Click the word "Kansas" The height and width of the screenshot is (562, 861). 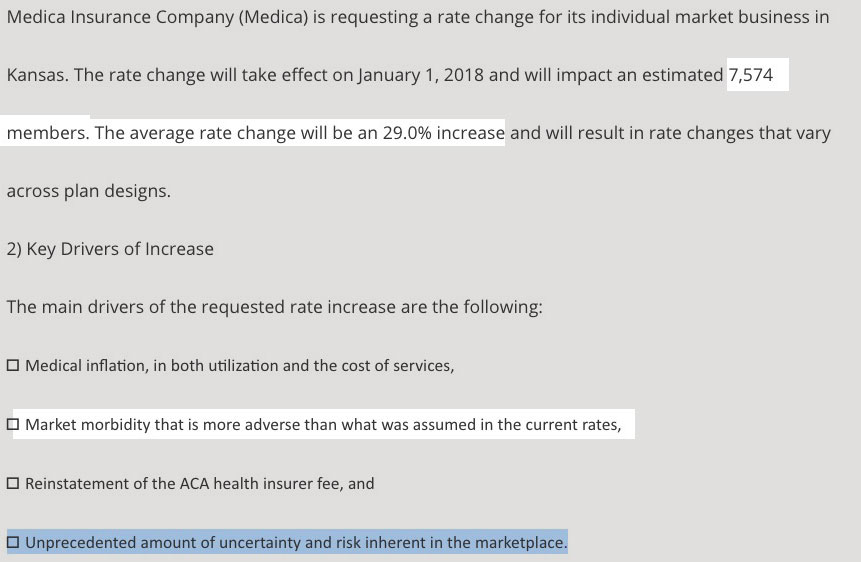[x=35, y=75]
